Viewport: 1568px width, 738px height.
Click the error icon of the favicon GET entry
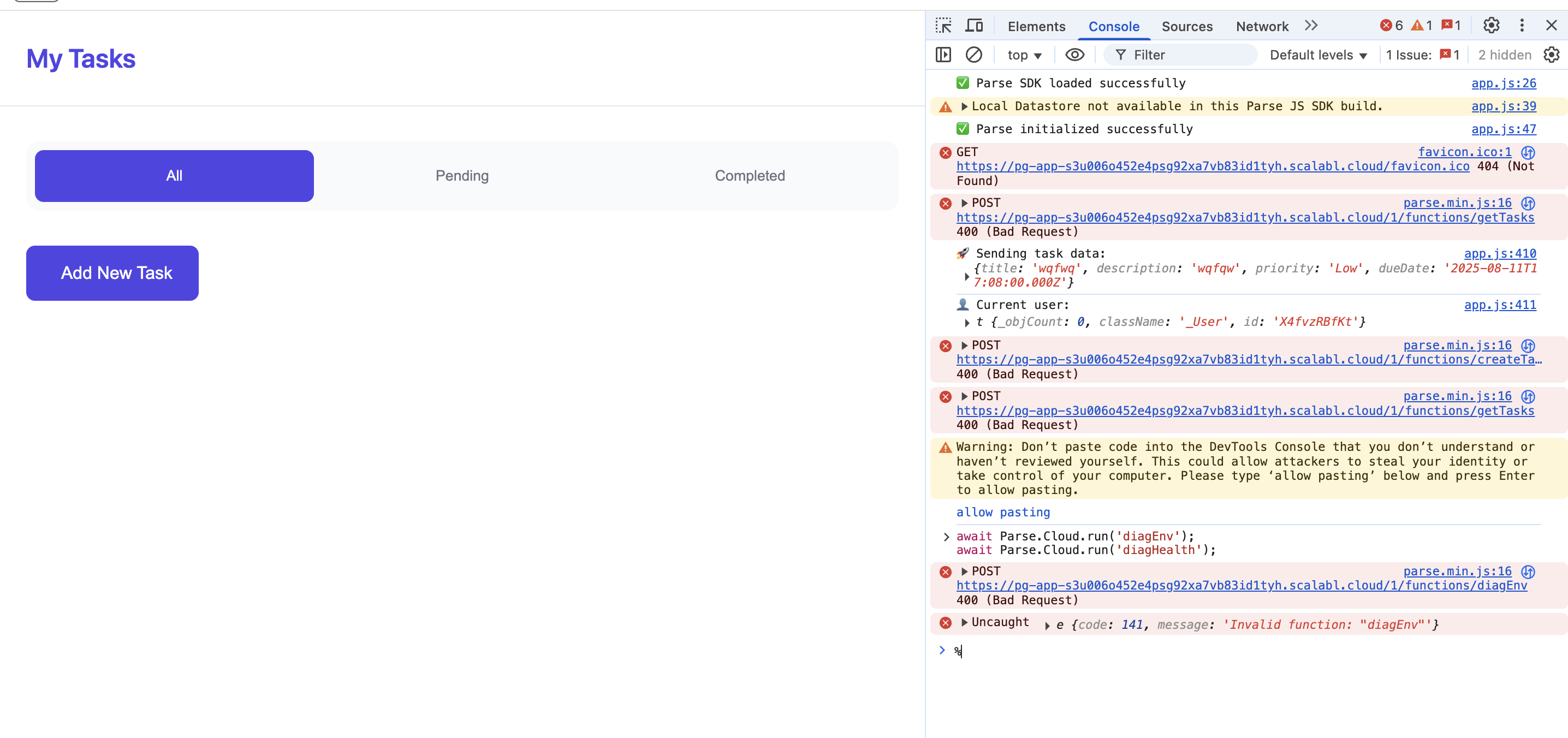[945, 153]
